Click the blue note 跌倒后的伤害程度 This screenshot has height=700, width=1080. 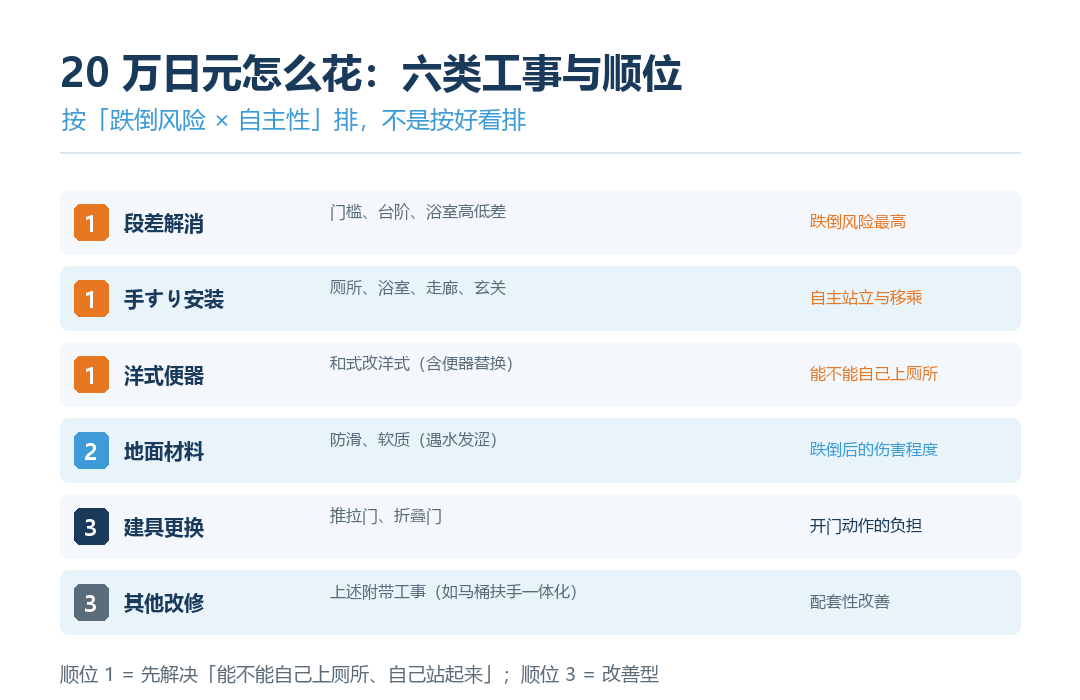click(x=873, y=450)
